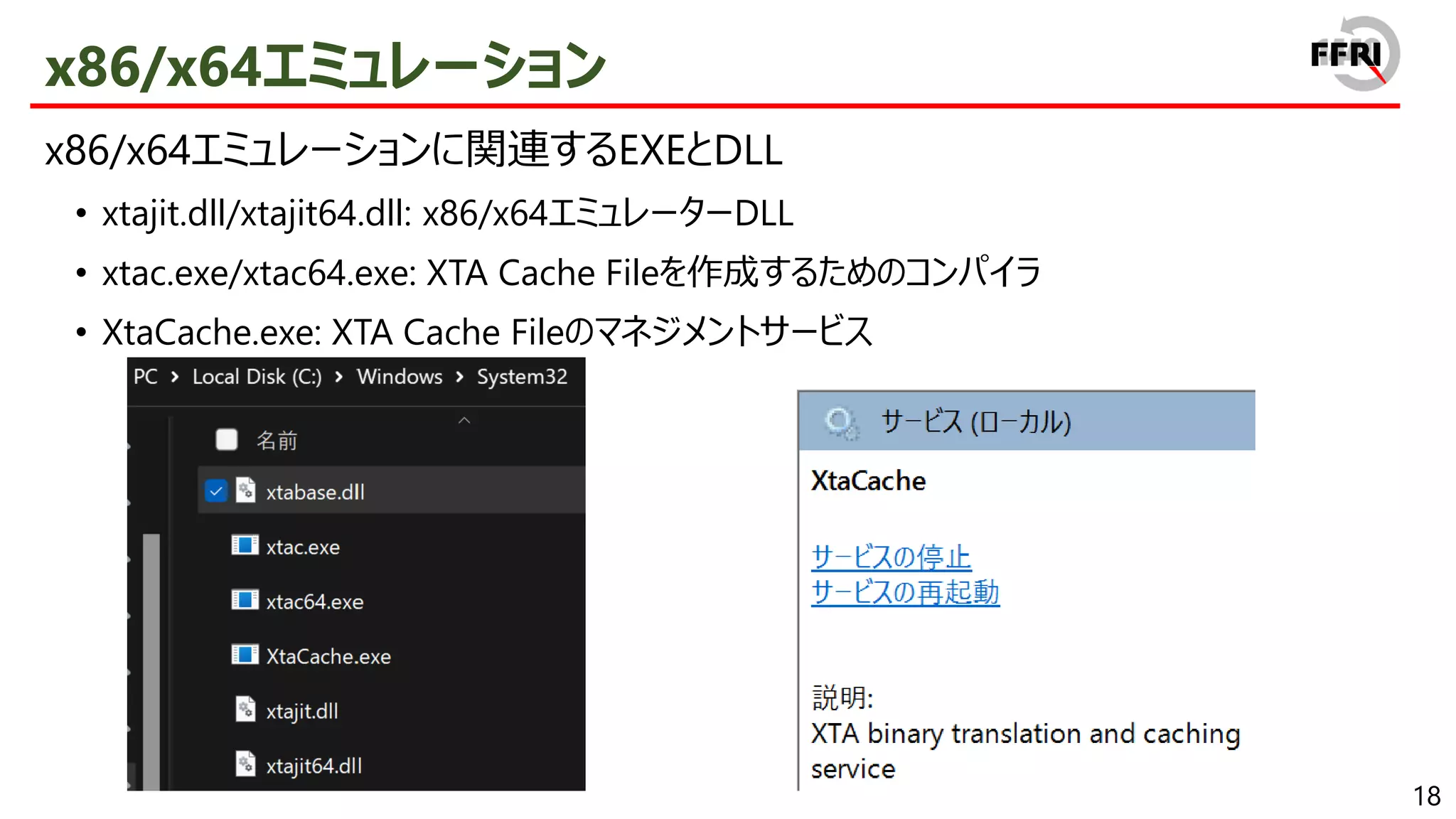Click the sort arrow above 名前 column
Viewport: 1456px width, 819px height.
tap(464, 420)
